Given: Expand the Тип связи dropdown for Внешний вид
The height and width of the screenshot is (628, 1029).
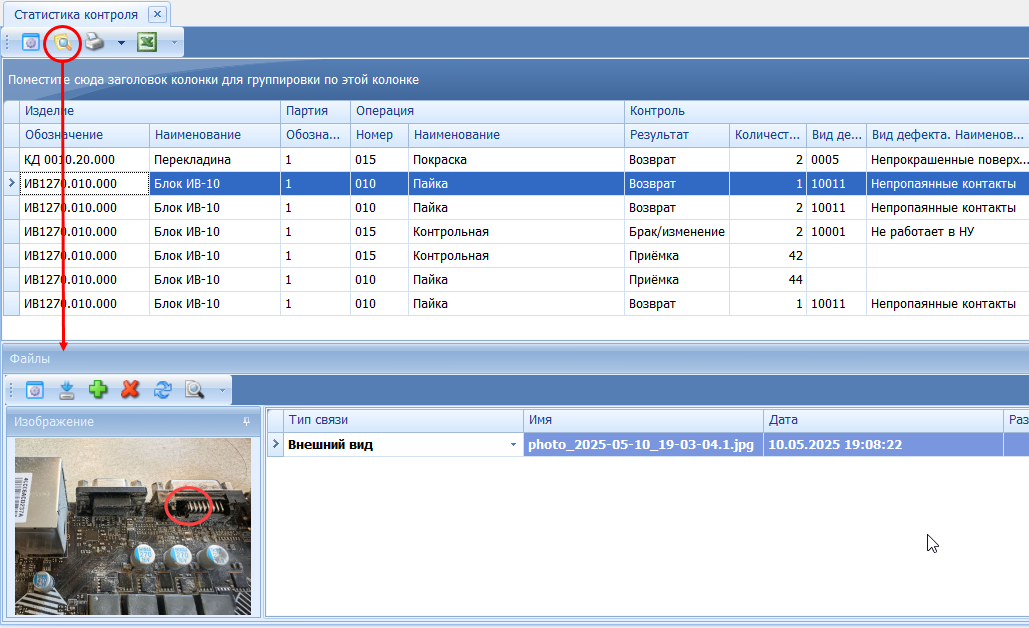Looking at the screenshot, I should (514, 444).
